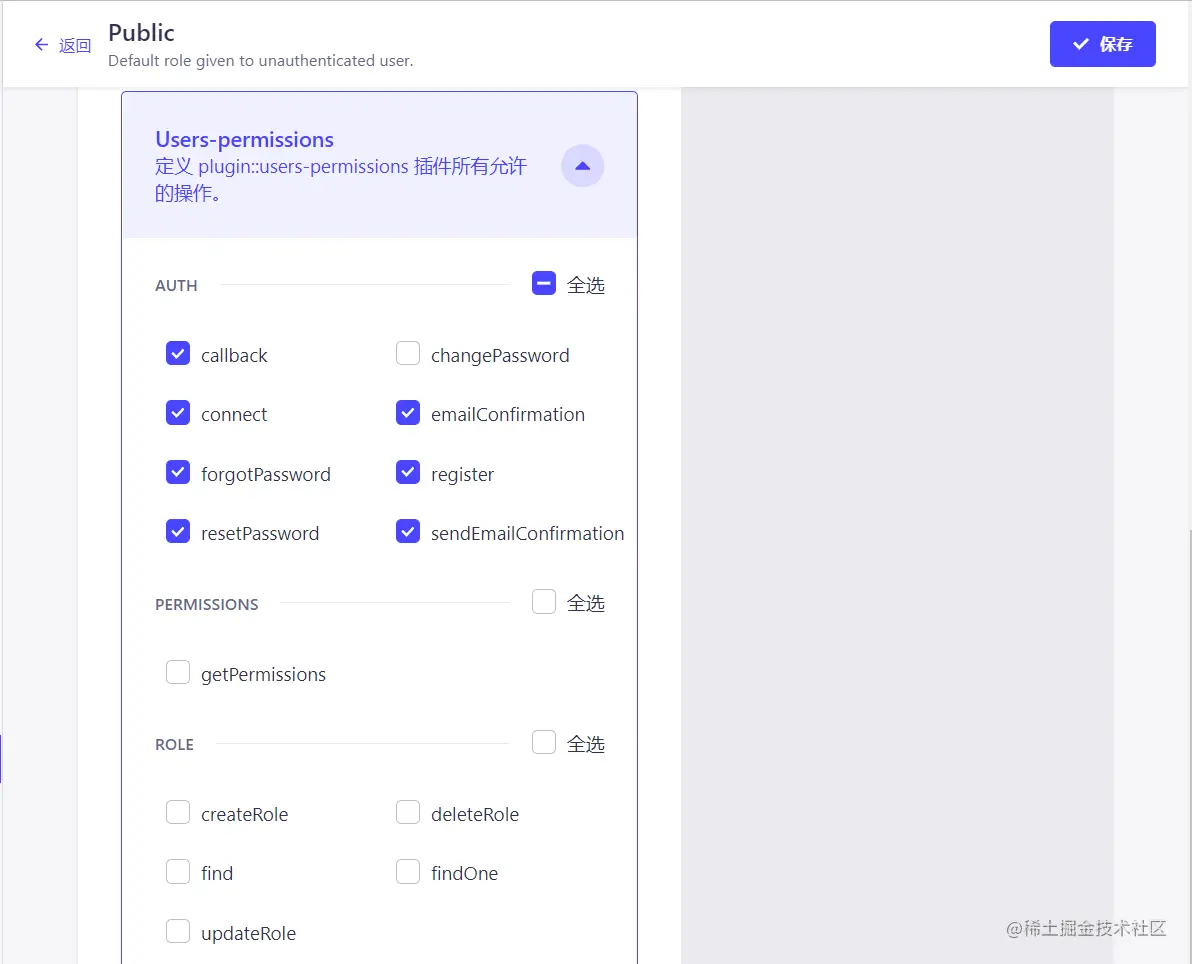Toggle the resetPassword checkbox
The height and width of the screenshot is (964, 1192).
[178, 531]
